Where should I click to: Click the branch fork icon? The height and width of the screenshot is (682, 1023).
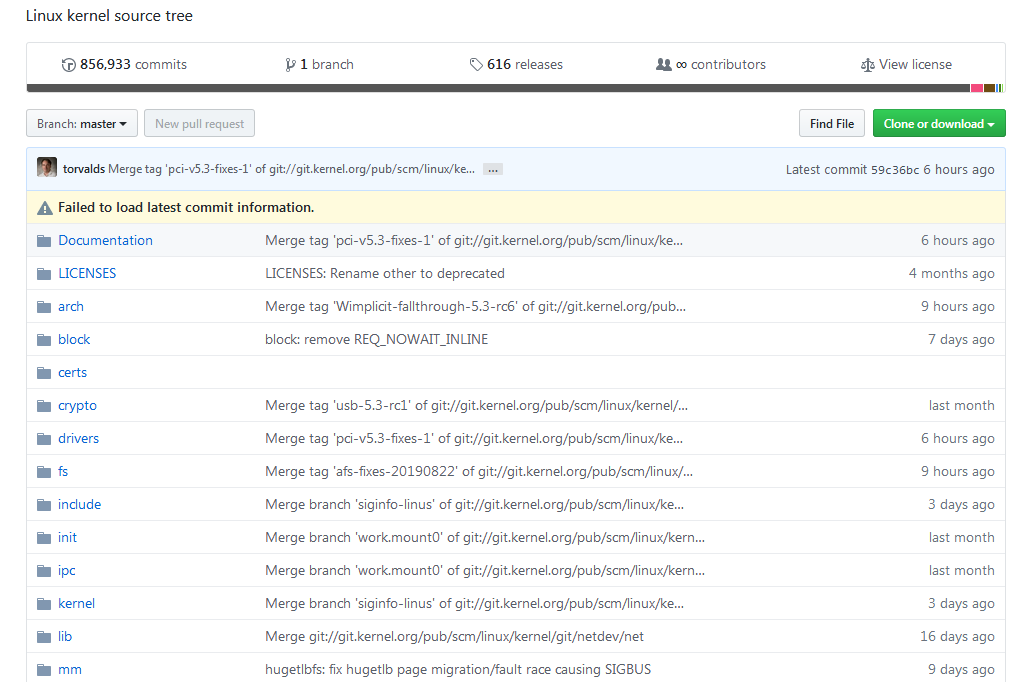[x=290, y=65]
